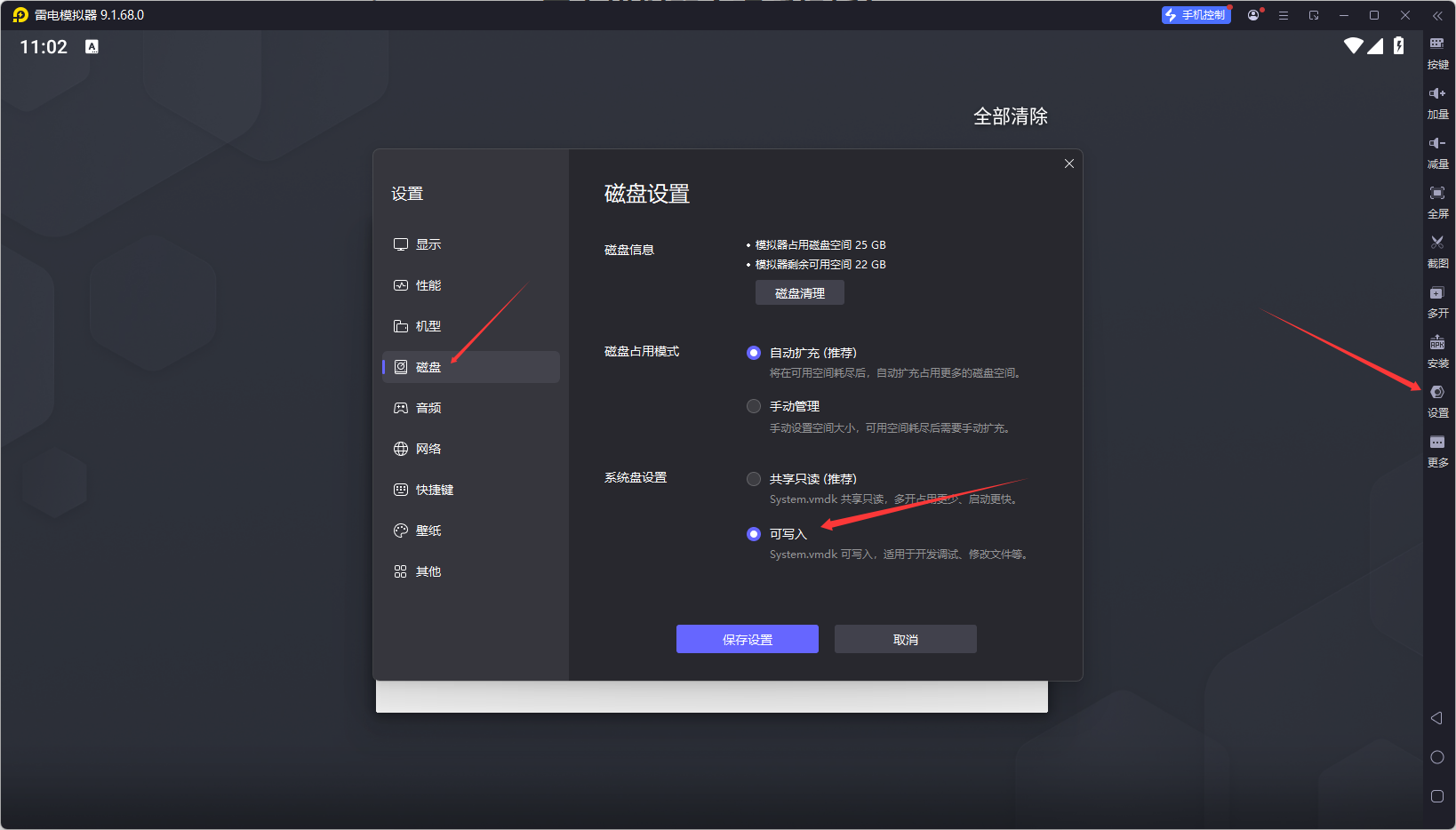1456x830 pixels.
Task: Close the settings dialog with X
Action: point(1069,164)
